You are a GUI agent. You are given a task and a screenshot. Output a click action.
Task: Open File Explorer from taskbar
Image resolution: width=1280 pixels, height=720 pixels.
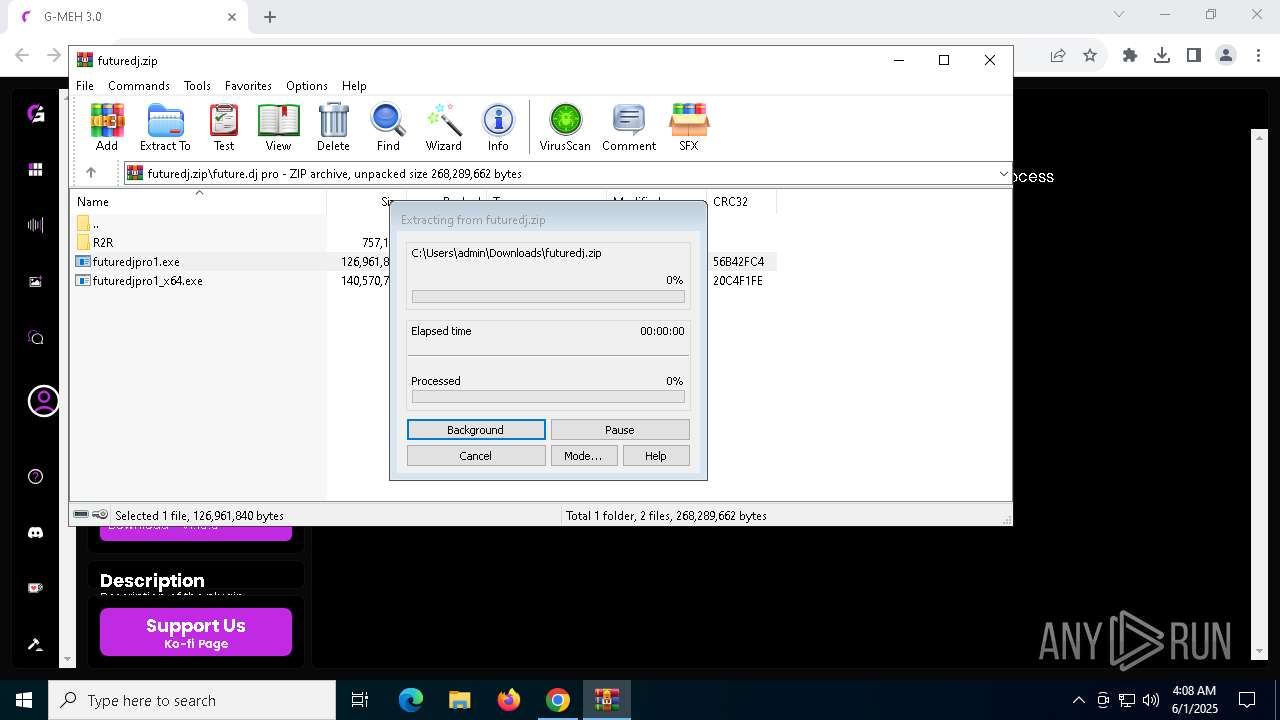[459, 700]
